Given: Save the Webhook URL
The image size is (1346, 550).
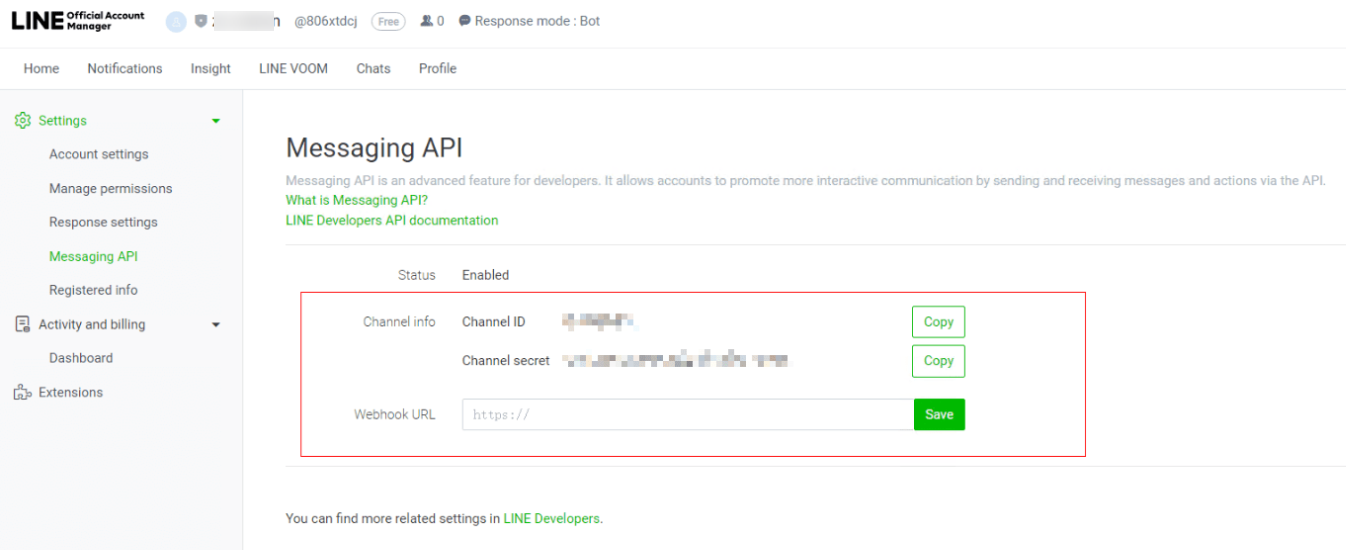Looking at the screenshot, I should (939, 415).
